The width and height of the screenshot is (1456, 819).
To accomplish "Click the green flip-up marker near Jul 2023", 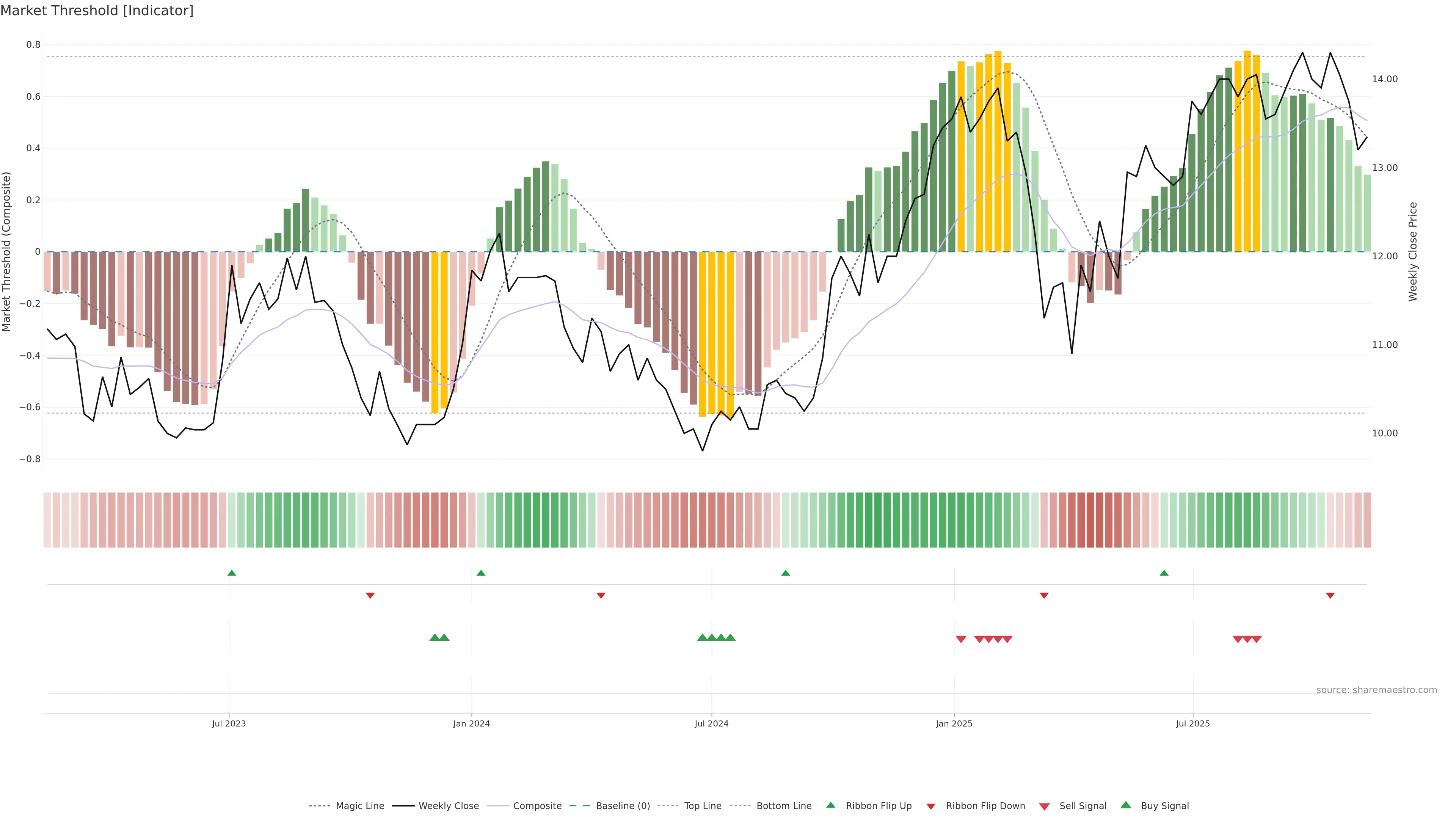I will coord(232,573).
